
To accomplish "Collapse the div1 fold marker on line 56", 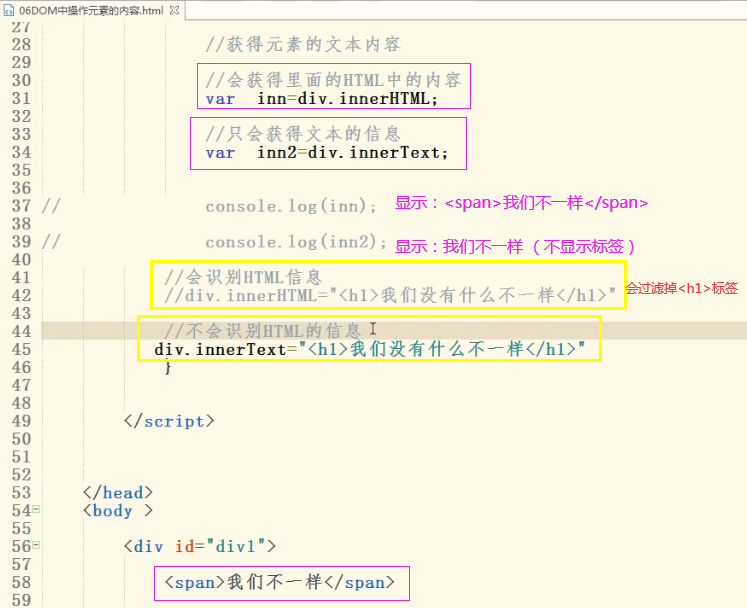I will pos(36,546).
